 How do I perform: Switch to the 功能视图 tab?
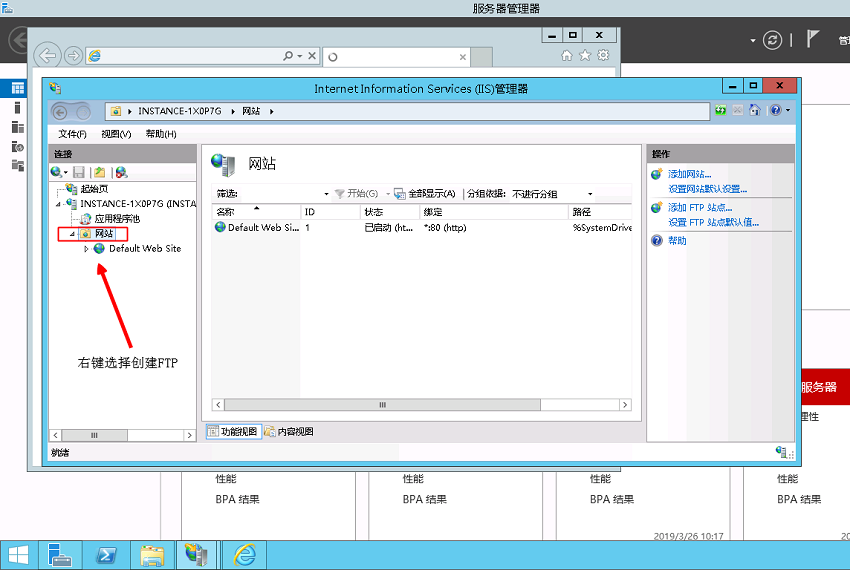tap(234, 432)
